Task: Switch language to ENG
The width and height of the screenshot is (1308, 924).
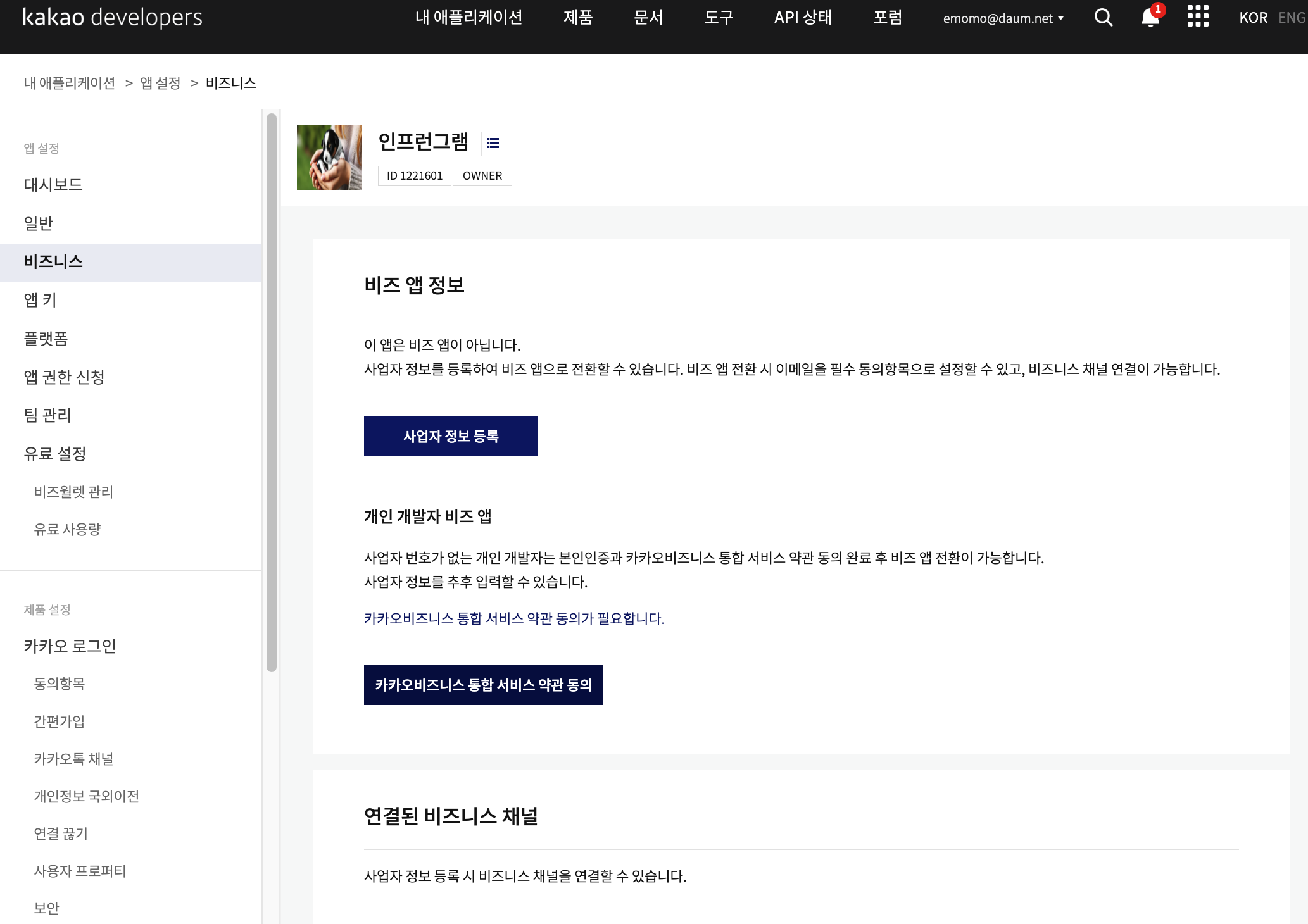Action: coord(1292,18)
